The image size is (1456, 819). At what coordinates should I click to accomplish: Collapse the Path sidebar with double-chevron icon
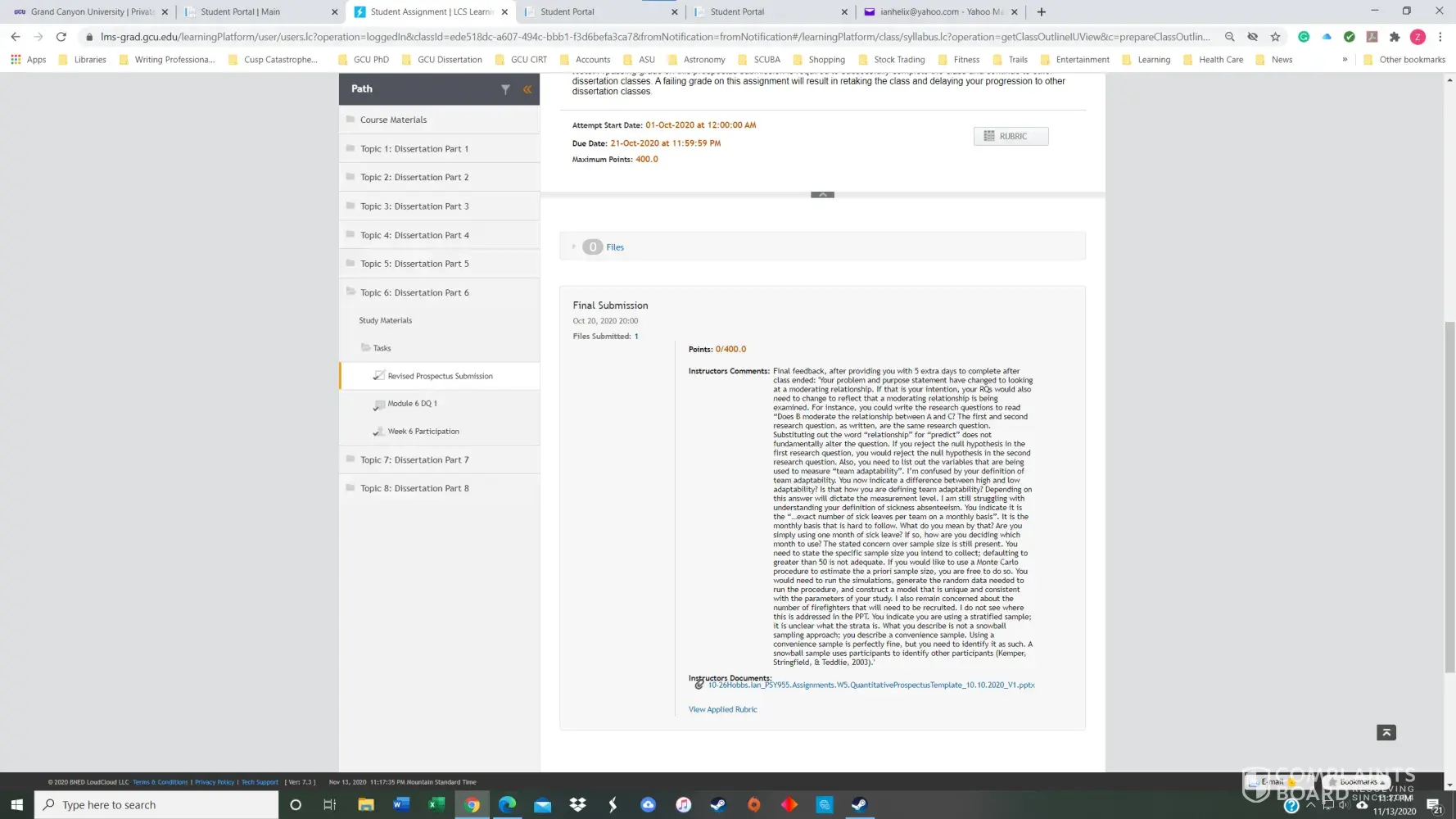tap(527, 89)
